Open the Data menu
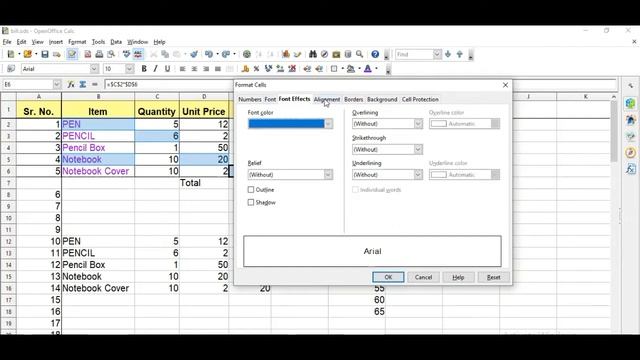 pos(116,42)
